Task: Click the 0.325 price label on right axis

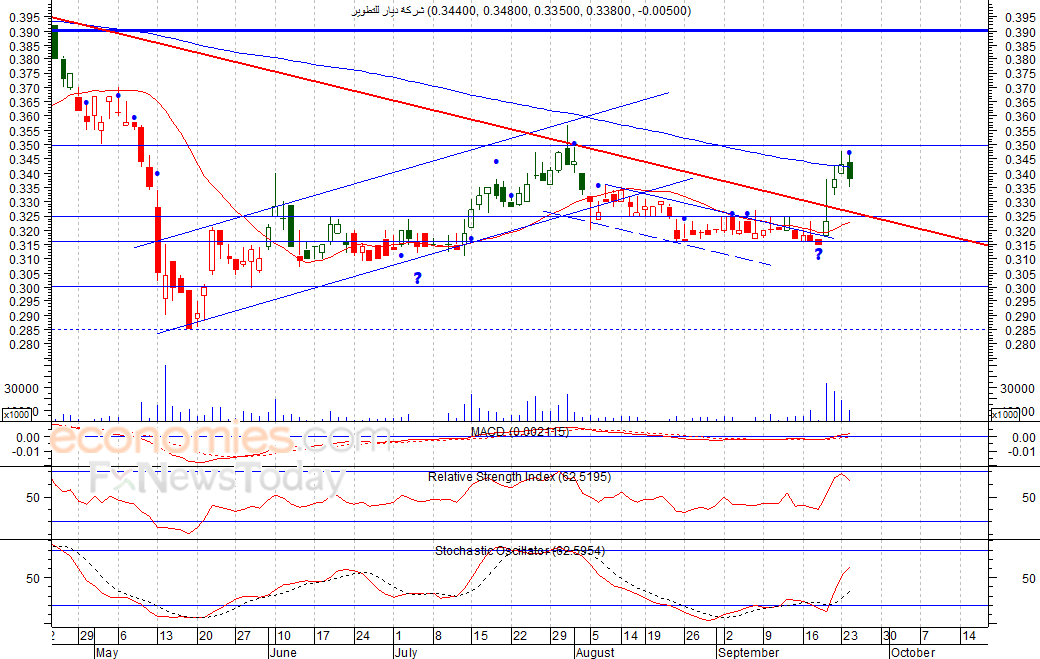Action: point(1021,217)
